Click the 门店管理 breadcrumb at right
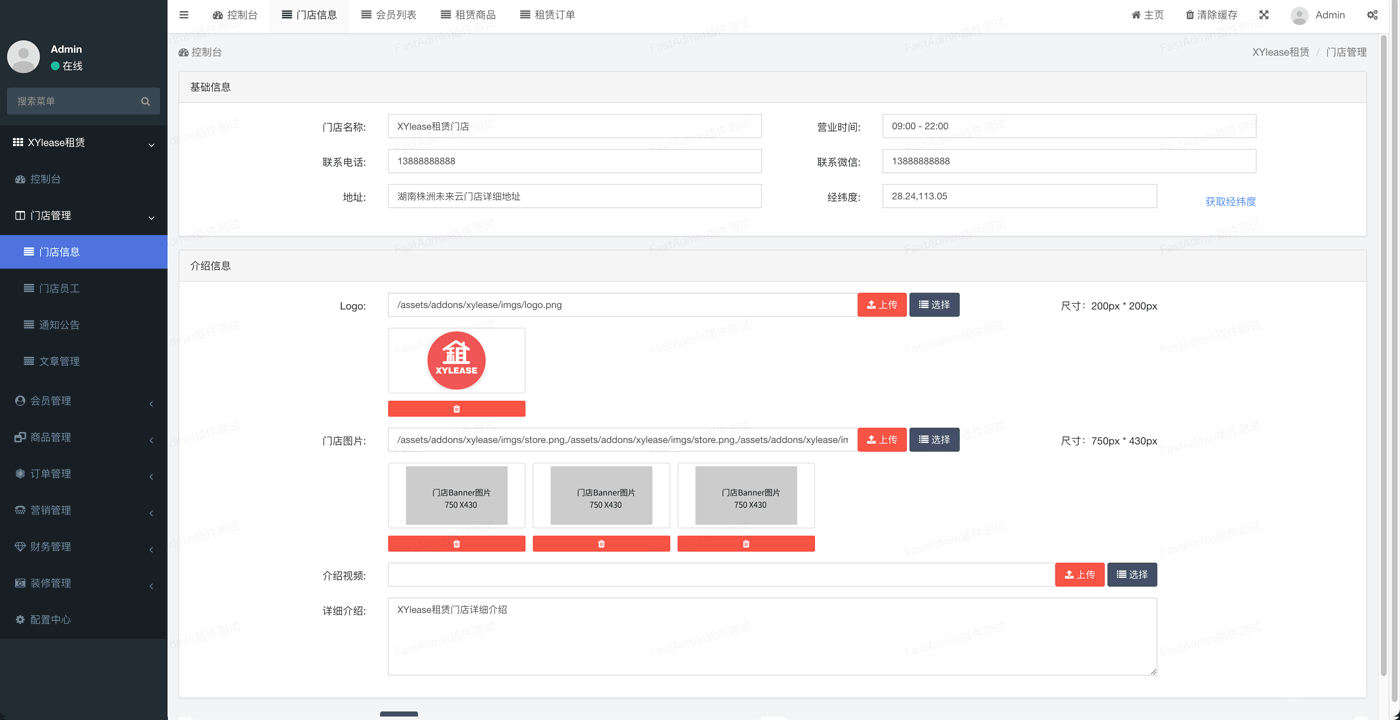1400x720 pixels. click(1346, 52)
